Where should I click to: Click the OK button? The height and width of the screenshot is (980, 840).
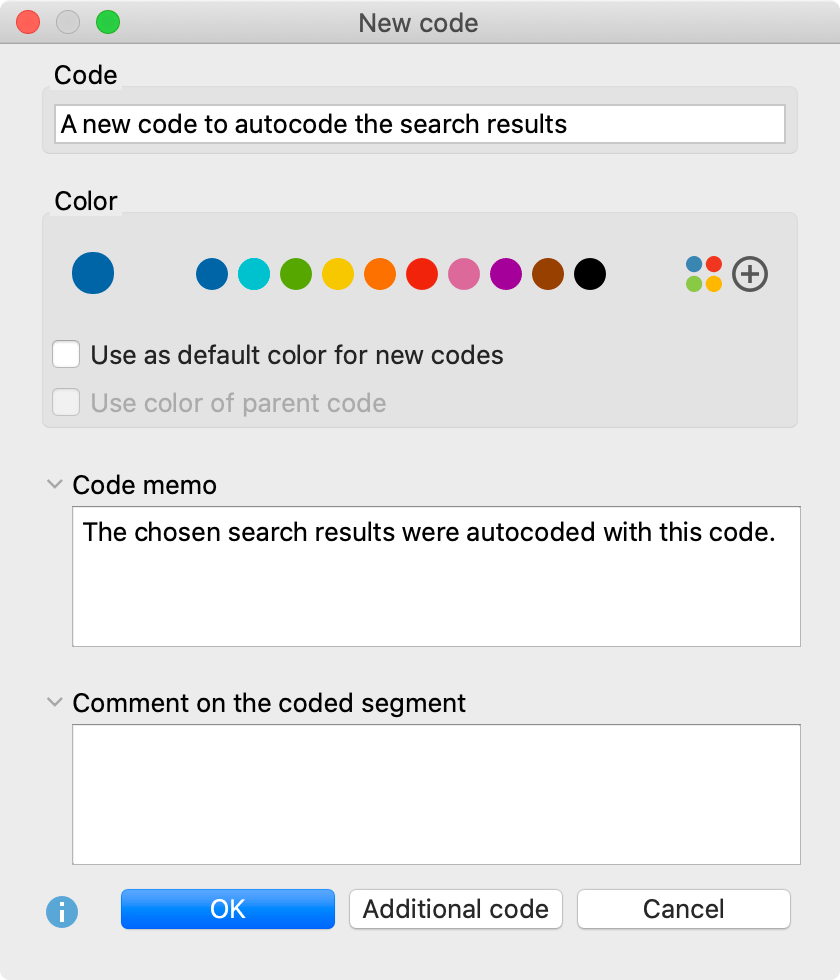click(228, 909)
